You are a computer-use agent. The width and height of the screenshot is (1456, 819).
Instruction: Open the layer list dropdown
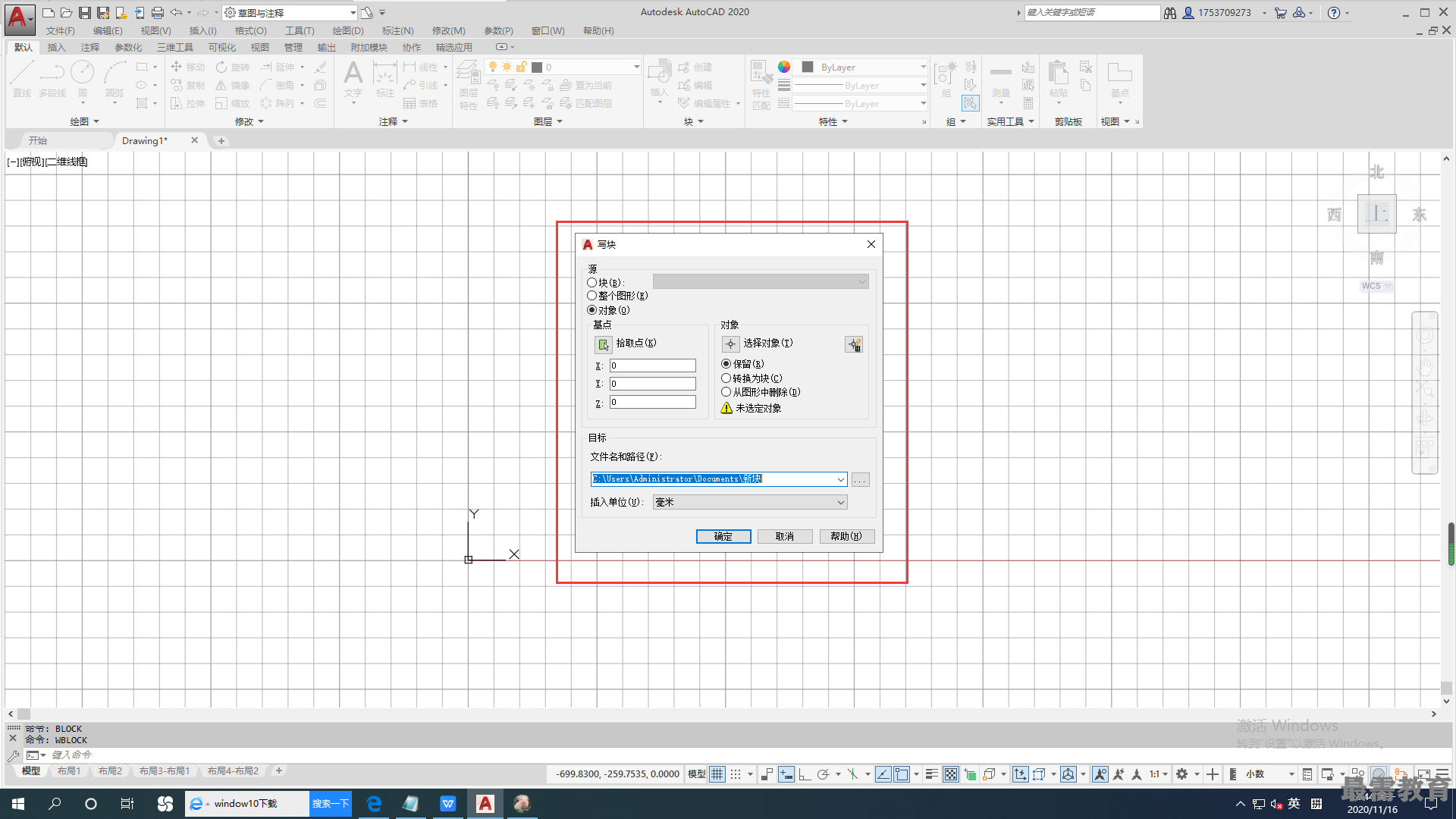[x=636, y=67]
